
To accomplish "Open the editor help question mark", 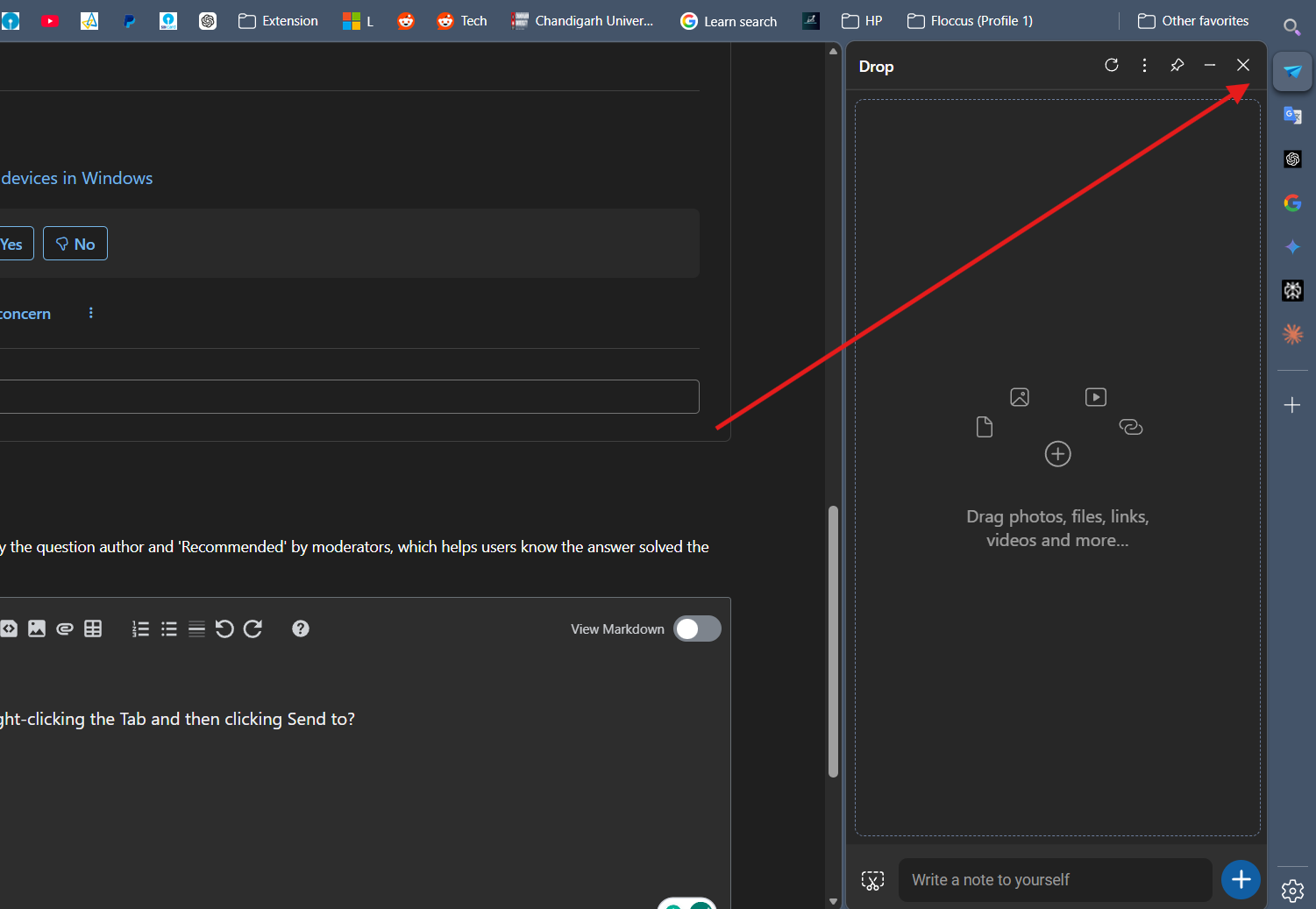I will [x=301, y=628].
